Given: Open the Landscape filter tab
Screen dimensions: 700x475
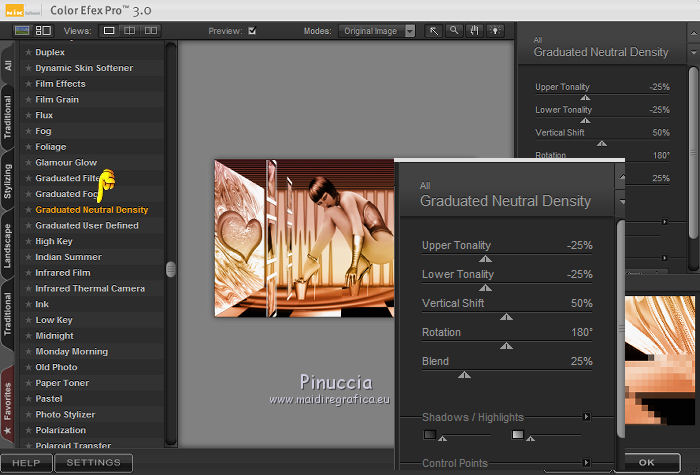Looking at the screenshot, I should coord(8,245).
